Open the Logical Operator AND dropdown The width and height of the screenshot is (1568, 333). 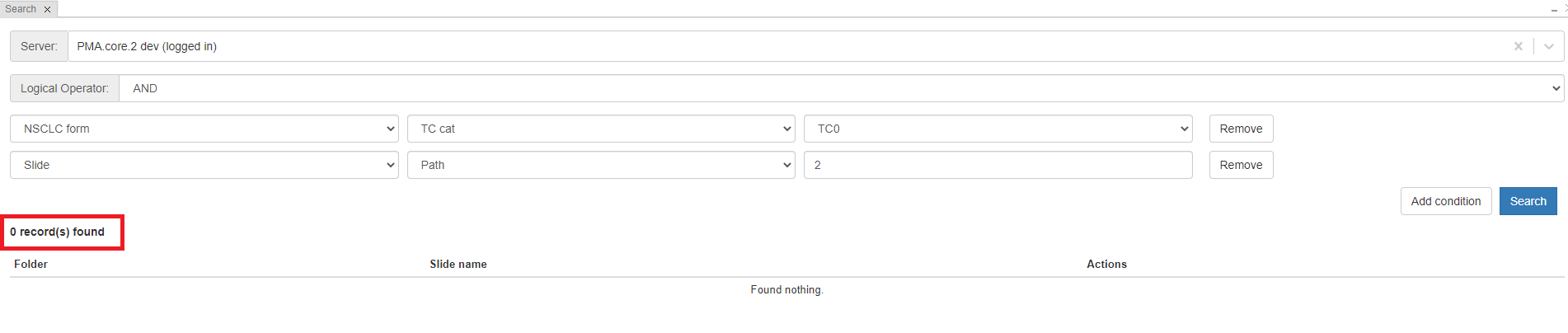(x=841, y=88)
